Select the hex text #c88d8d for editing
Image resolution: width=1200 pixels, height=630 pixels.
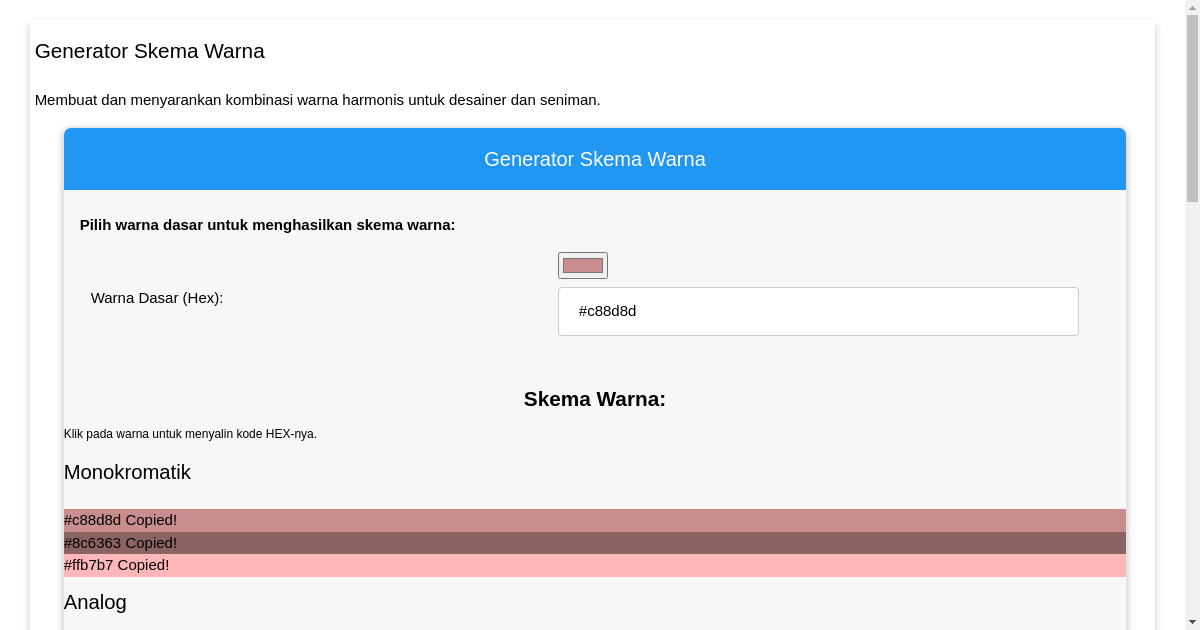click(608, 311)
